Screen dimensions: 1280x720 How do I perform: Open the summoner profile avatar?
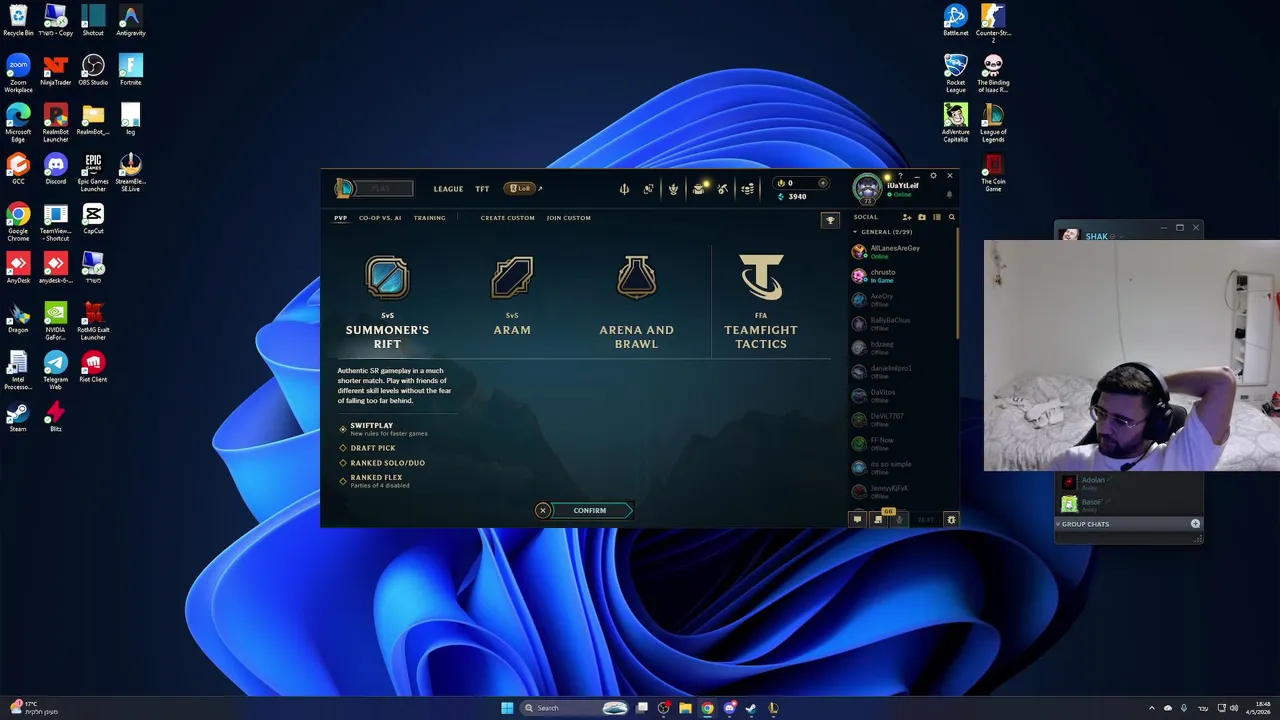click(867, 188)
